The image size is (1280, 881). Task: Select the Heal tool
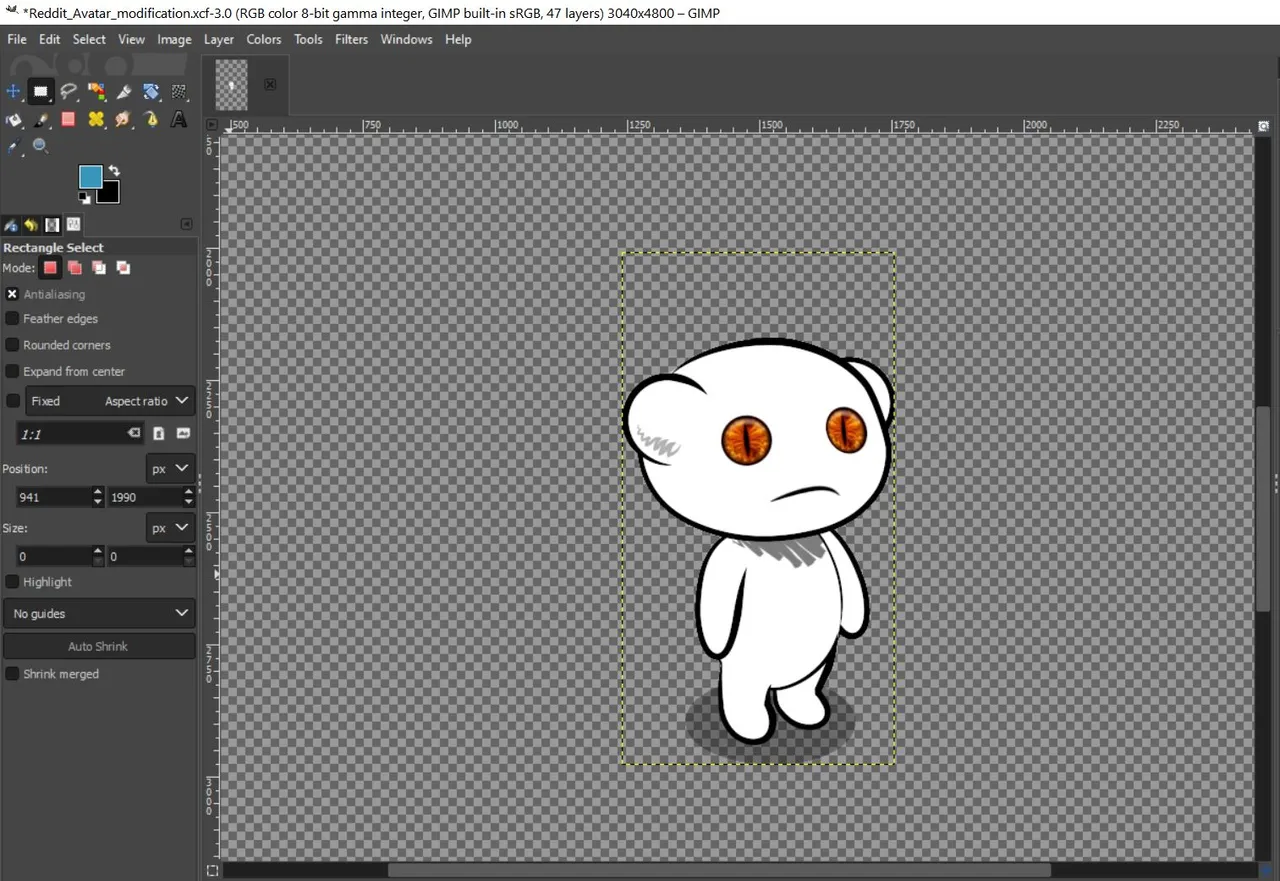pyautogui.click(x=96, y=120)
